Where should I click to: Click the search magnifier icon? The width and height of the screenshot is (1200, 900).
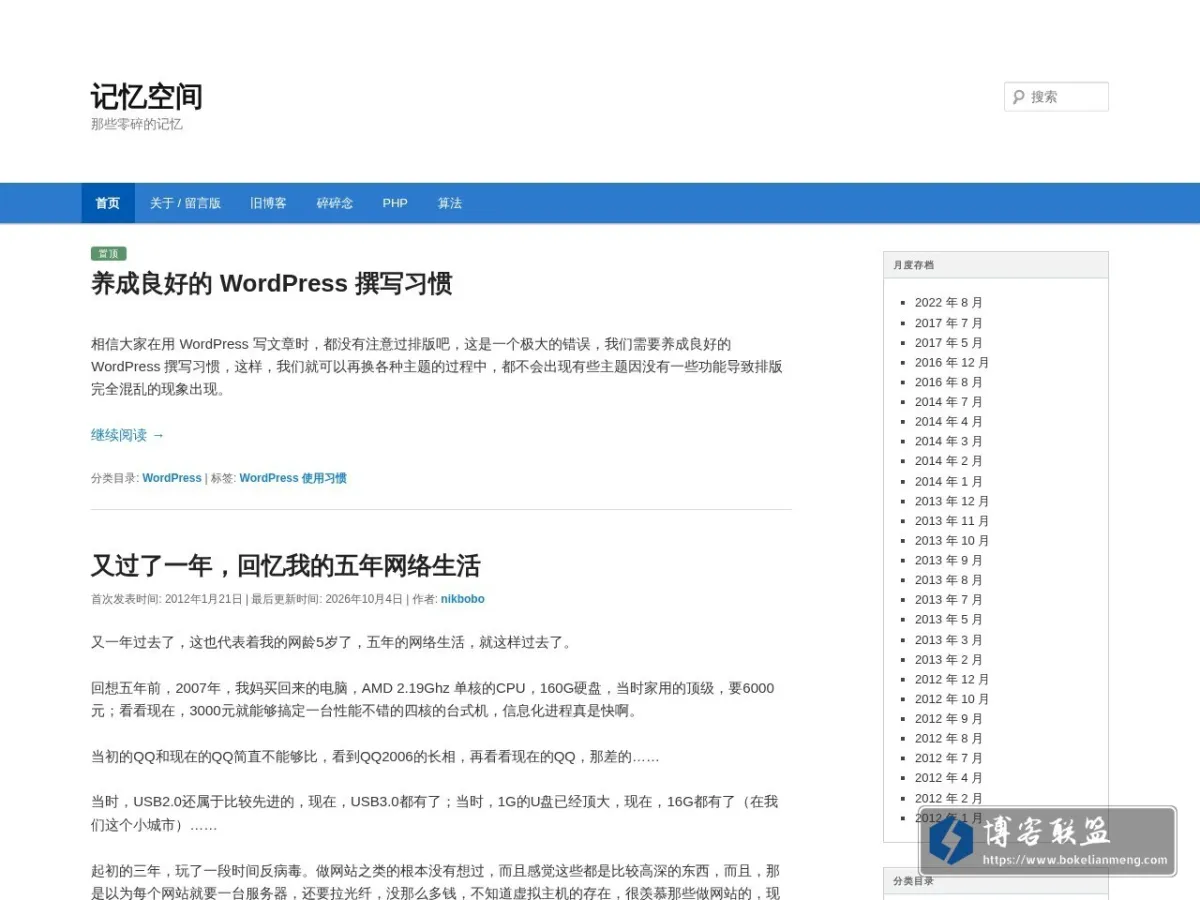point(1019,97)
